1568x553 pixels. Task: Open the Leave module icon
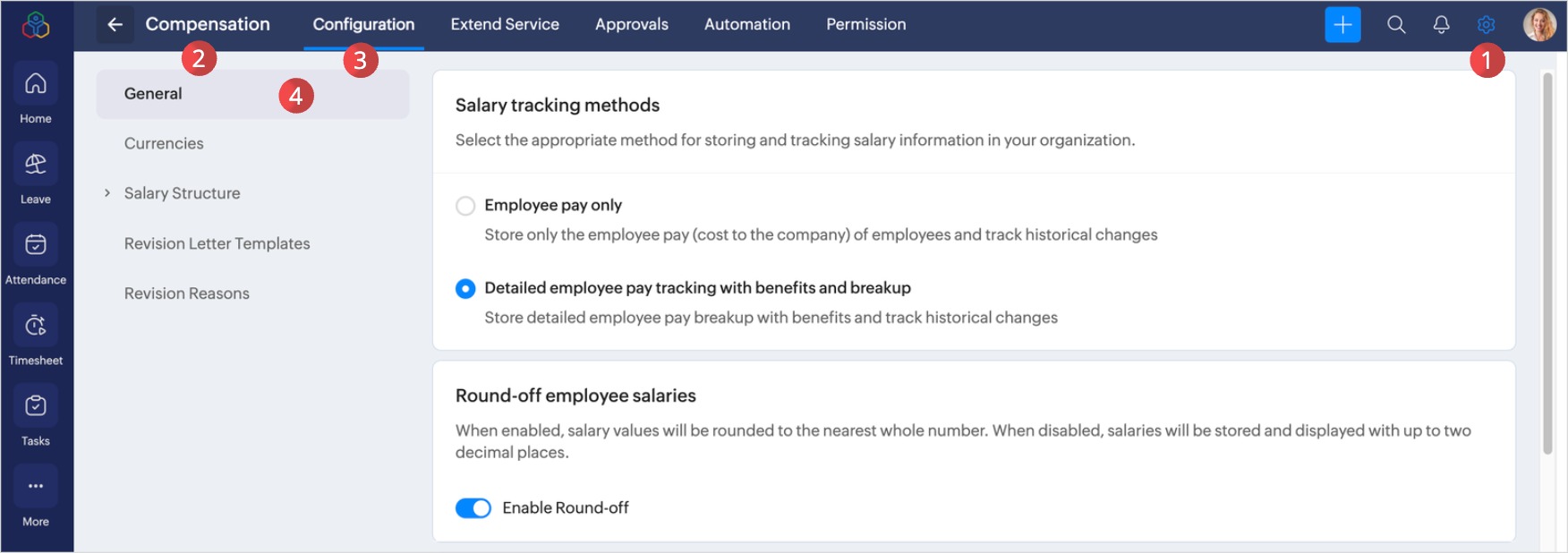pos(36,165)
